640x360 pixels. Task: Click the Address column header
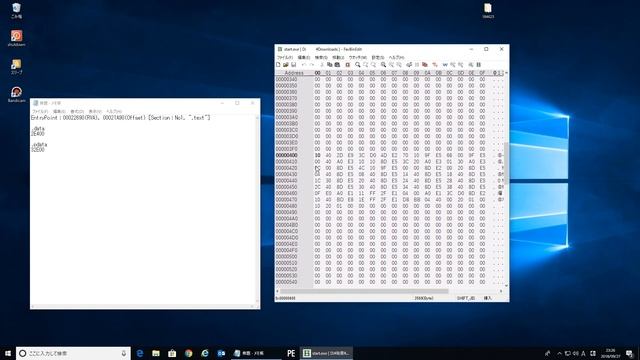[294, 73]
